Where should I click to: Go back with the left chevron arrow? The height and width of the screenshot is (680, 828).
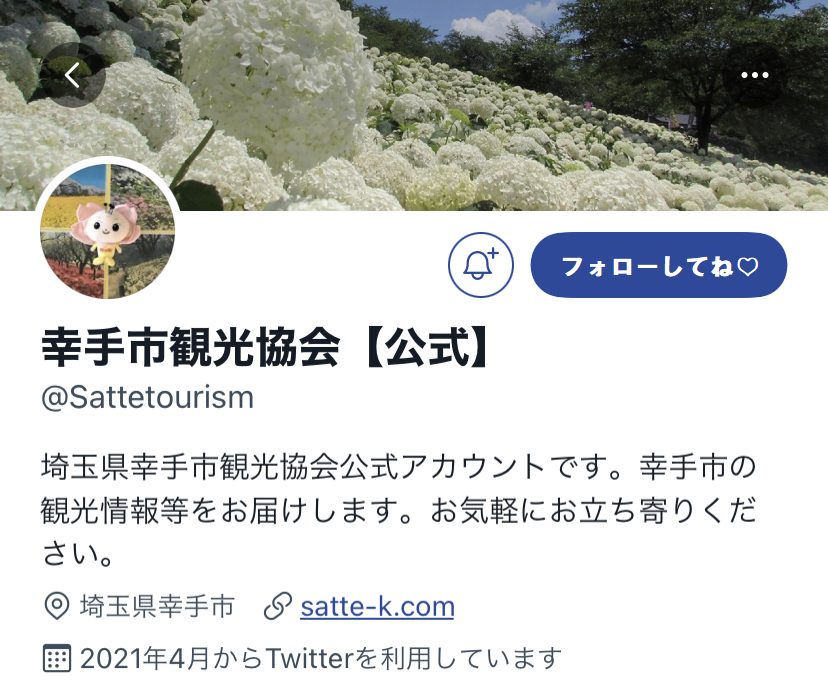coord(73,75)
